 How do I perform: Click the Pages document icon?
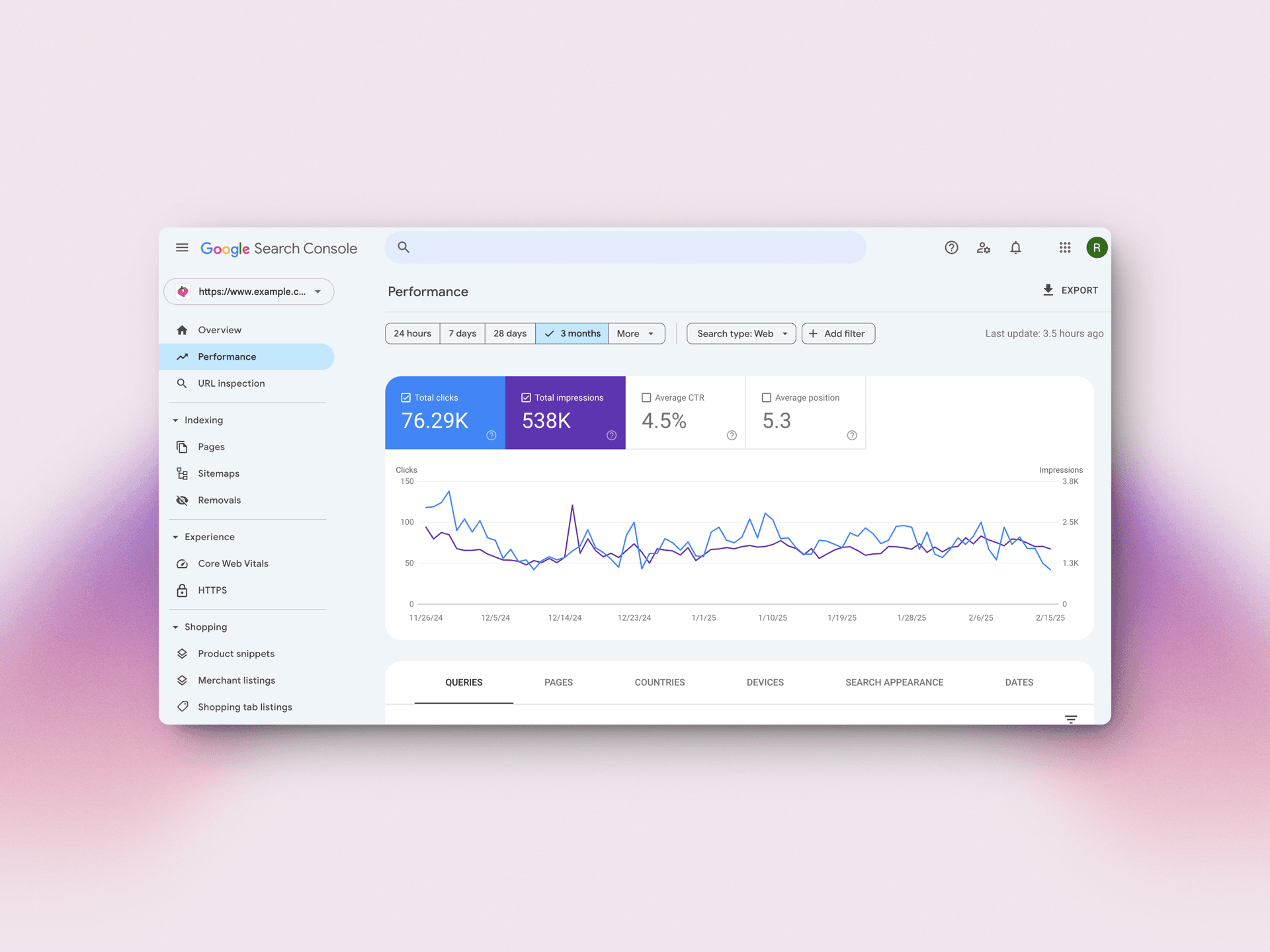182,447
